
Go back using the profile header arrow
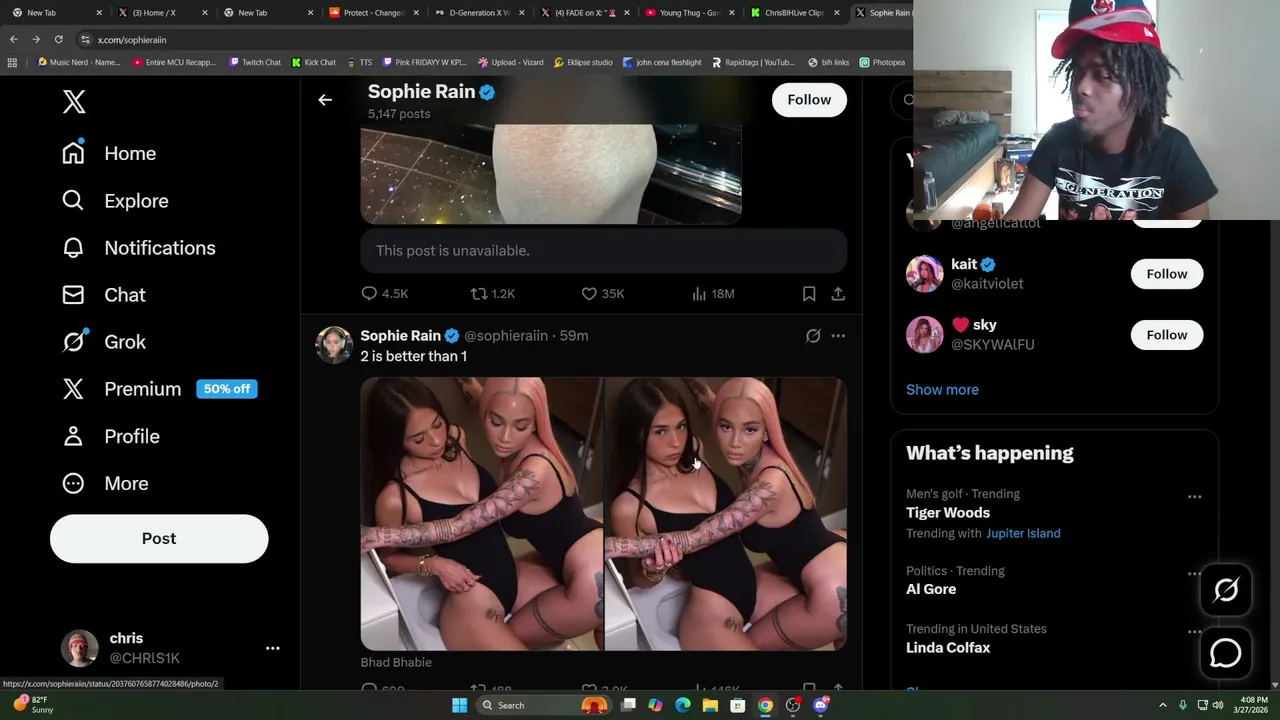coord(325,100)
